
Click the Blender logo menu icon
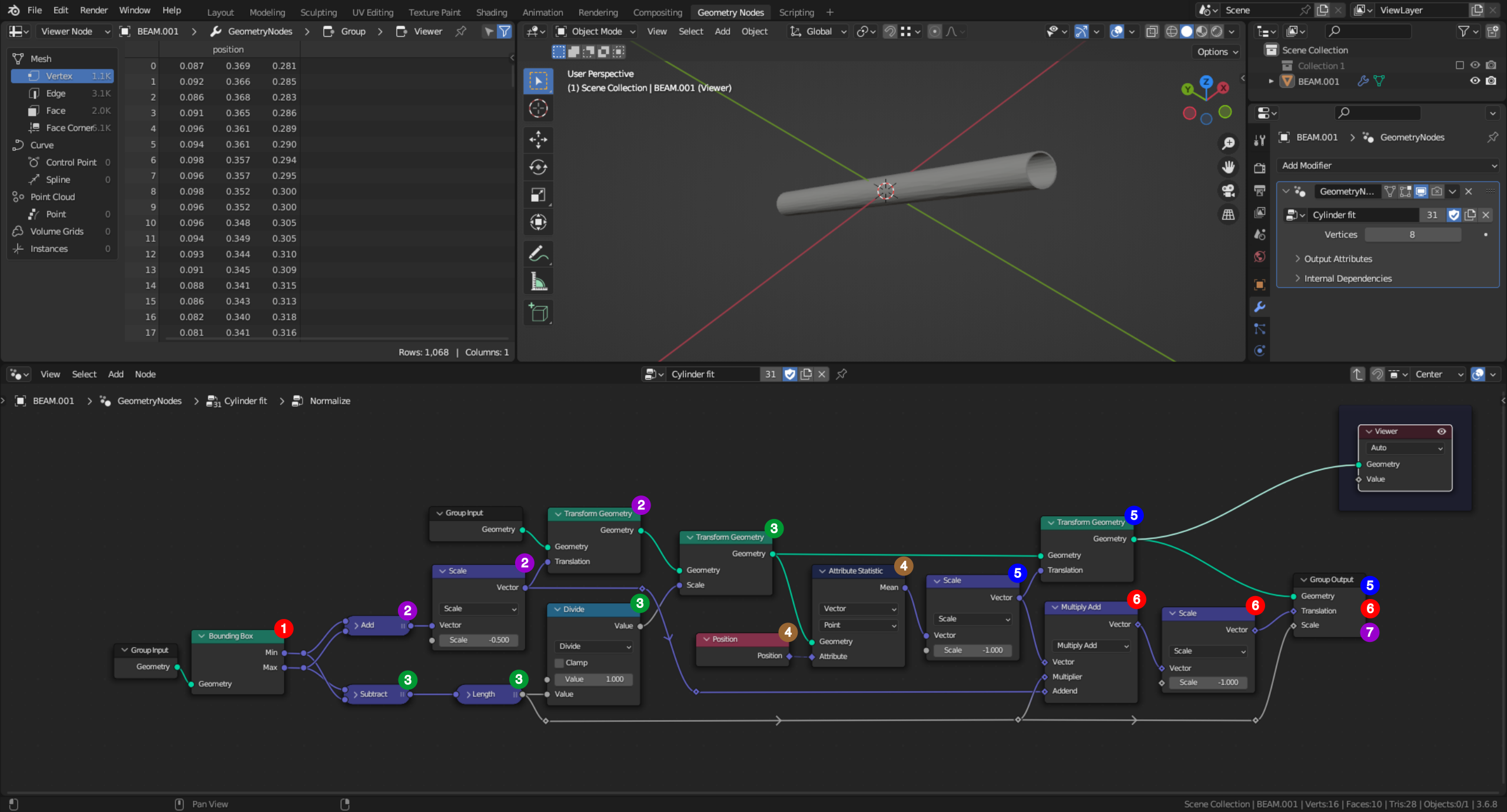coord(14,10)
